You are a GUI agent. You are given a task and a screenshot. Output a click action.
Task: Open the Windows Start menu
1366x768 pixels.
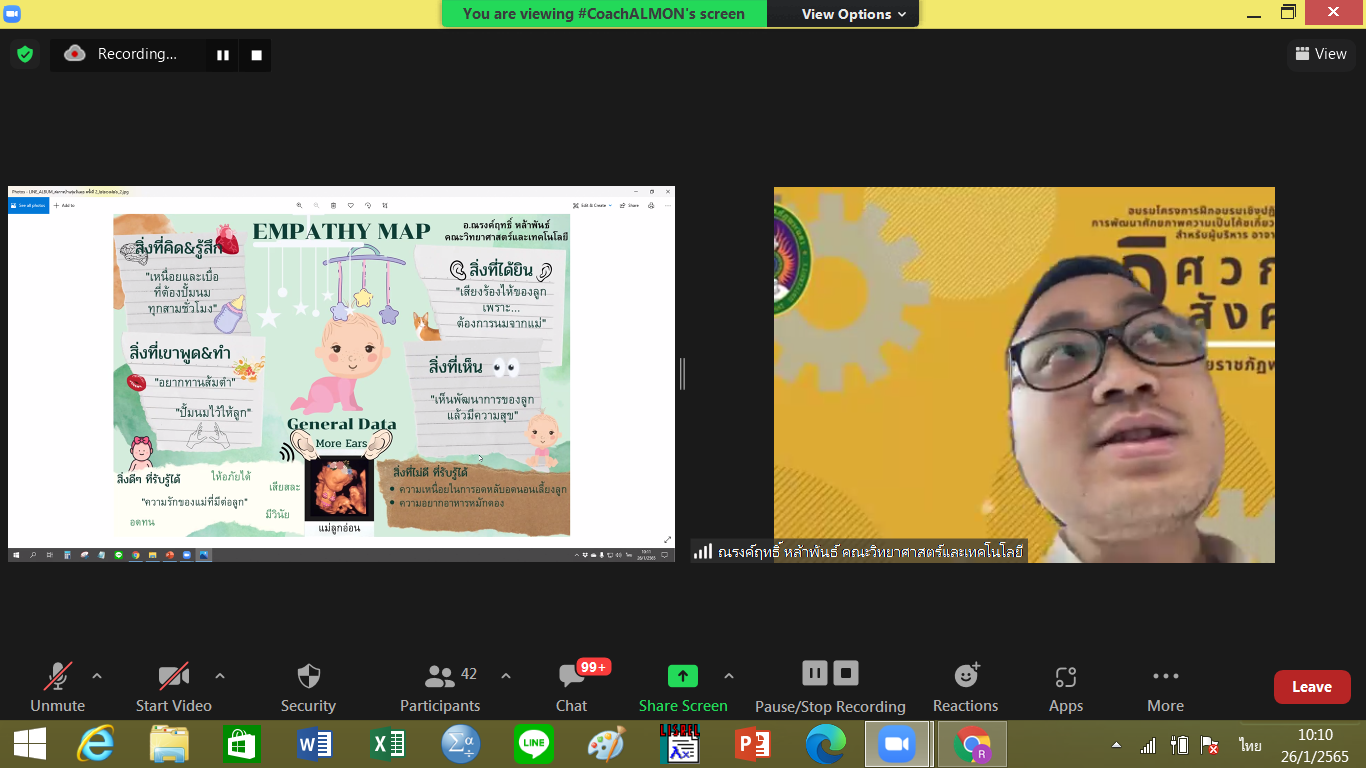click(29, 744)
